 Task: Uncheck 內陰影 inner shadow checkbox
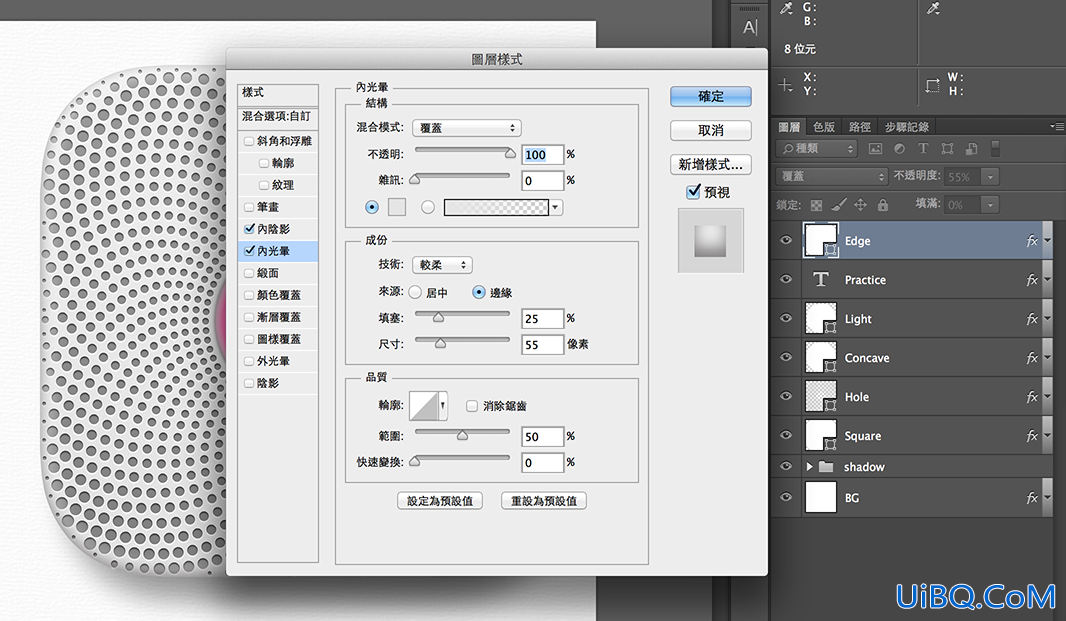pos(249,229)
